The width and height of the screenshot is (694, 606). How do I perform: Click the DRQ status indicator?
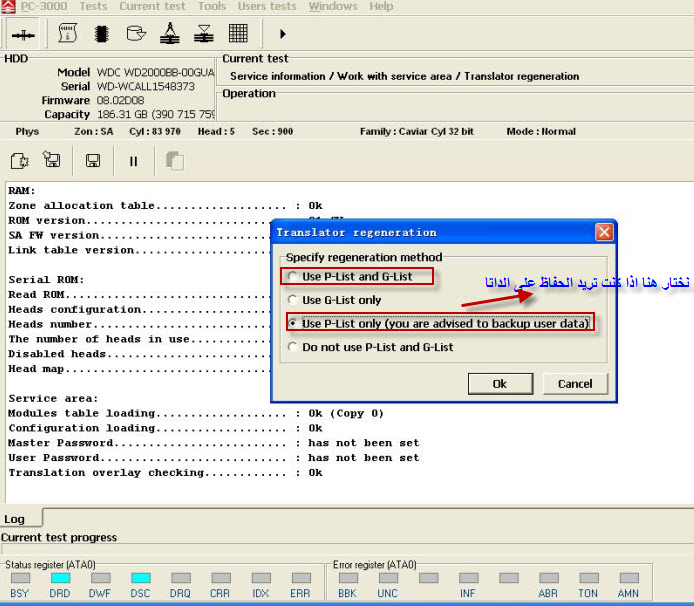click(181, 578)
